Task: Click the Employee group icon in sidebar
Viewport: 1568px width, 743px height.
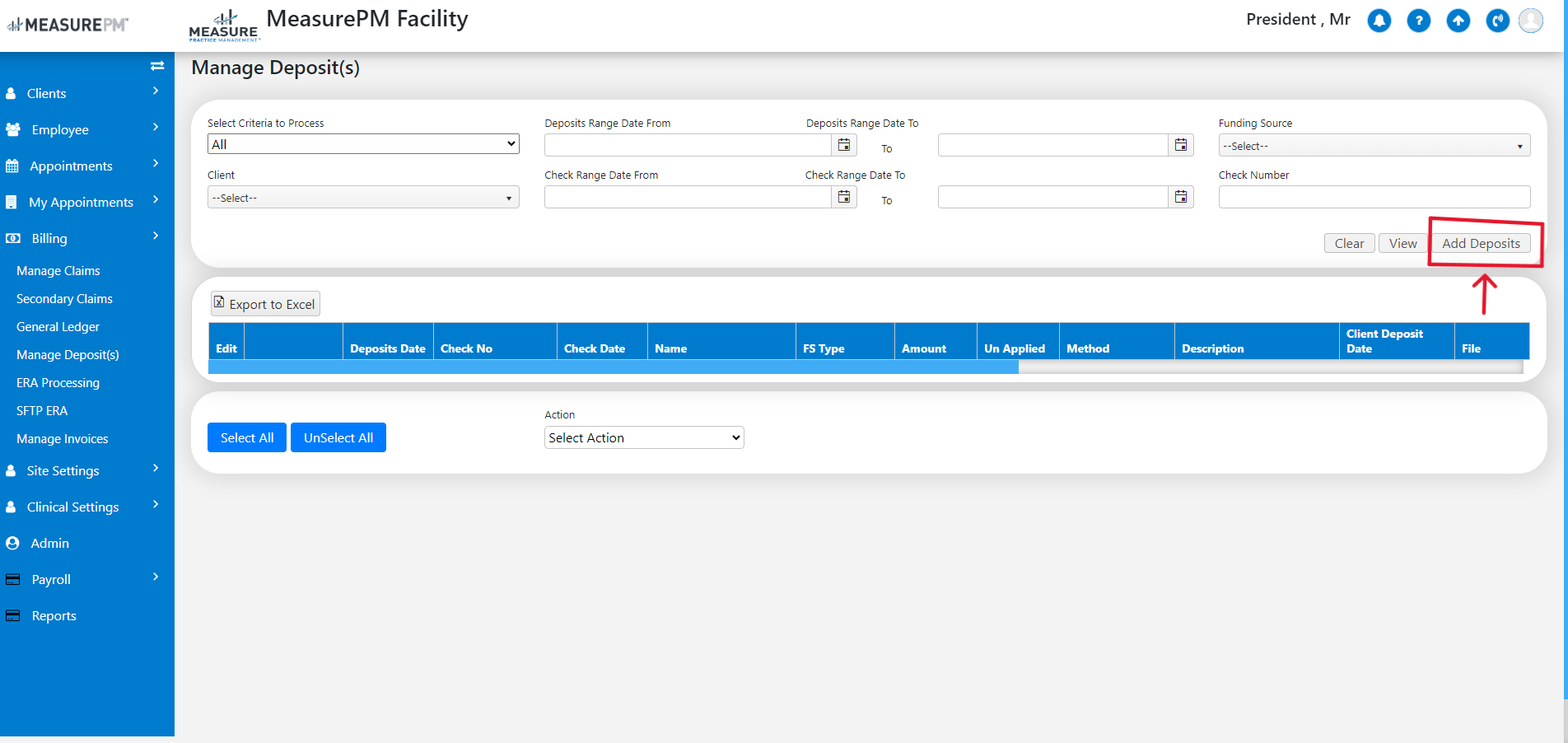Action: (x=13, y=129)
